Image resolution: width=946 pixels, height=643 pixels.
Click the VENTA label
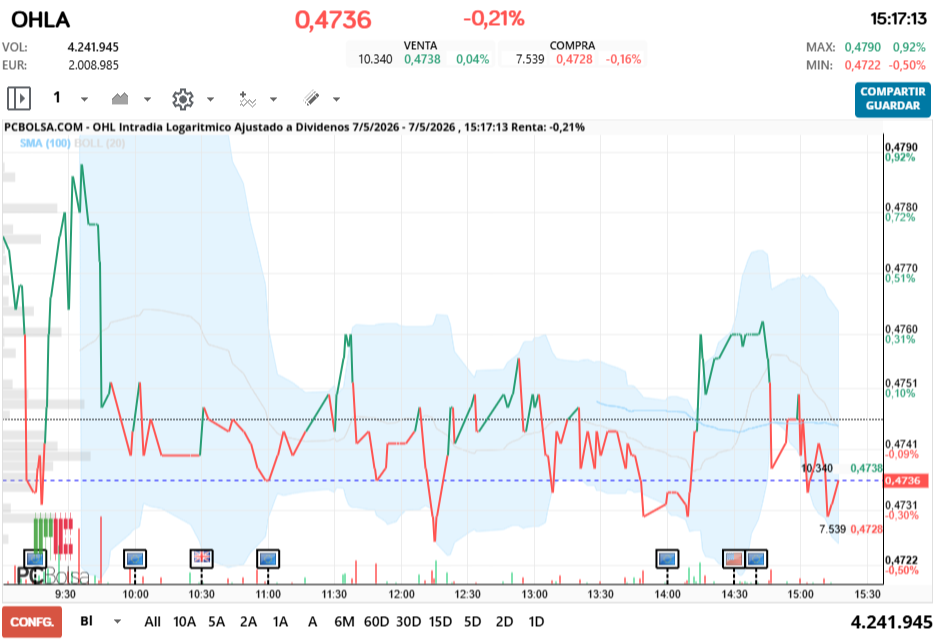(420, 45)
